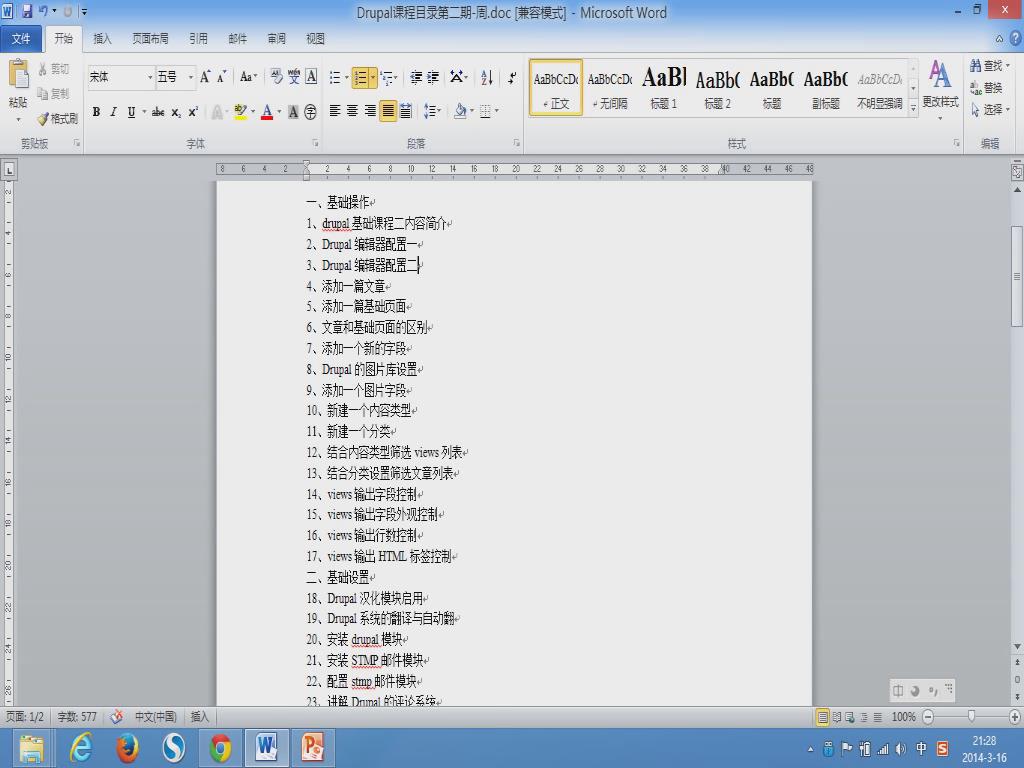Viewport: 1024px width, 768px height.
Task: Expand the styles gallery more arrow
Action: point(913,108)
